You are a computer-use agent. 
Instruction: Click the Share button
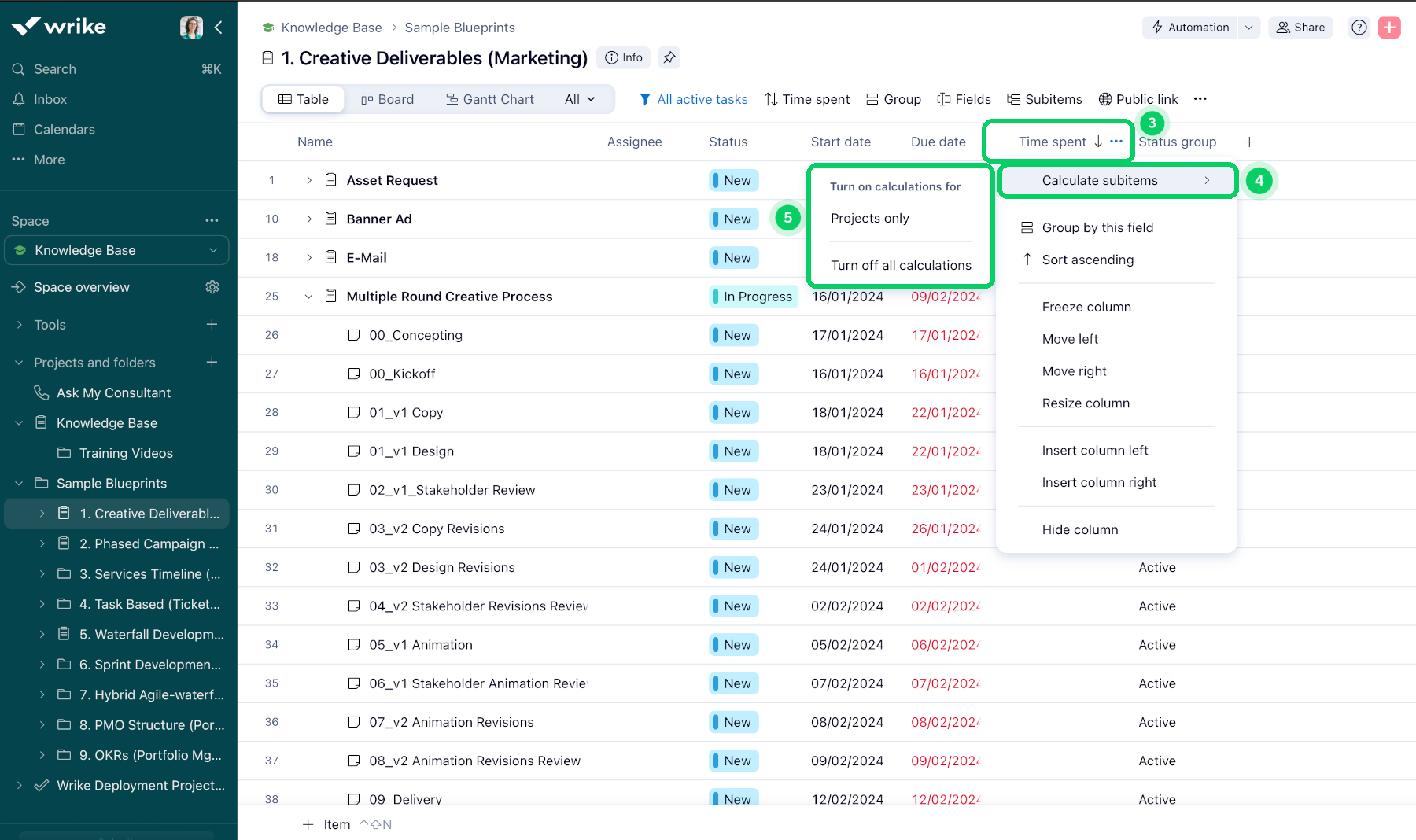(x=1300, y=27)
